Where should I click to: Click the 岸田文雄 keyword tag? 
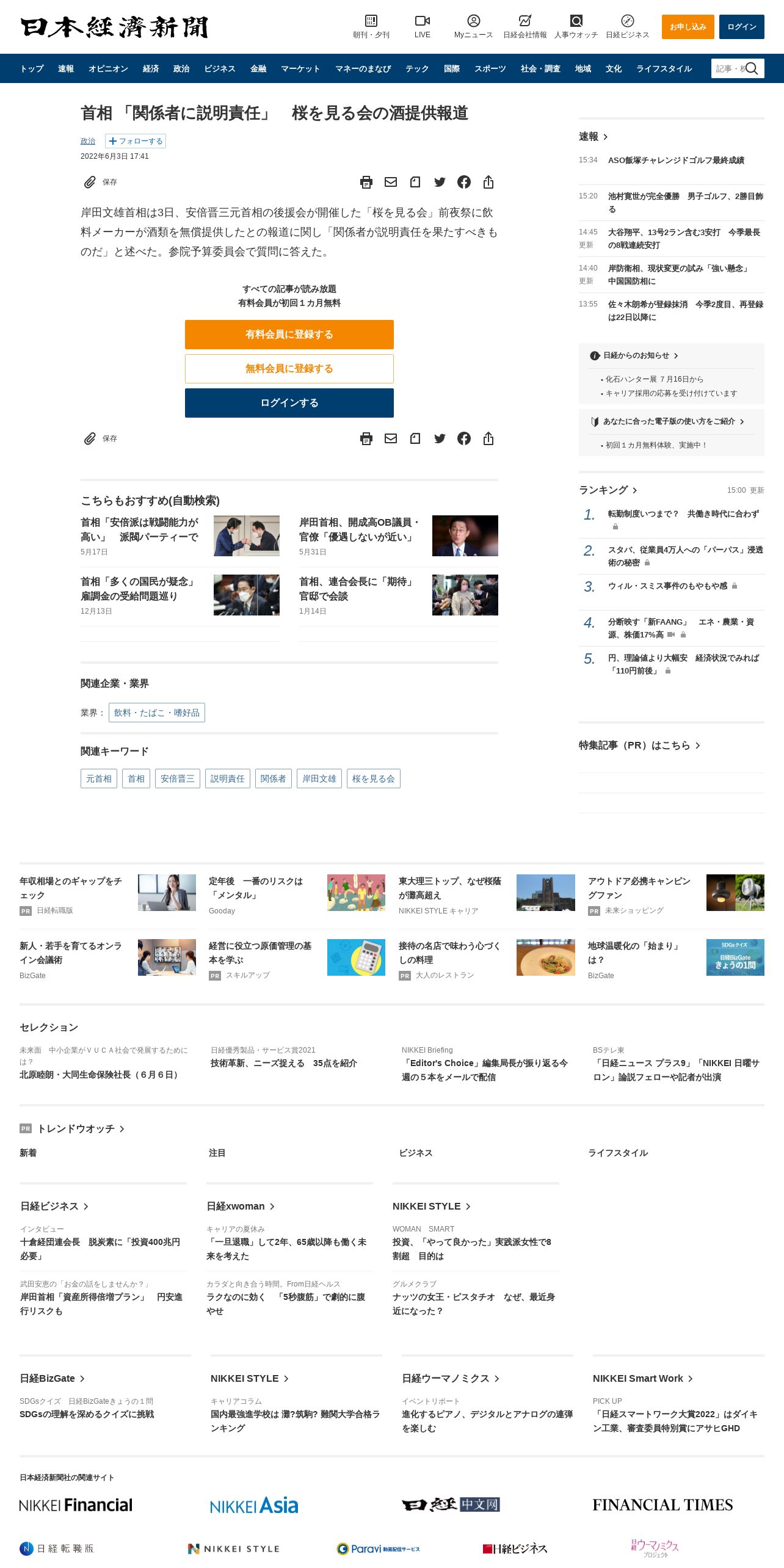[319, 779]
